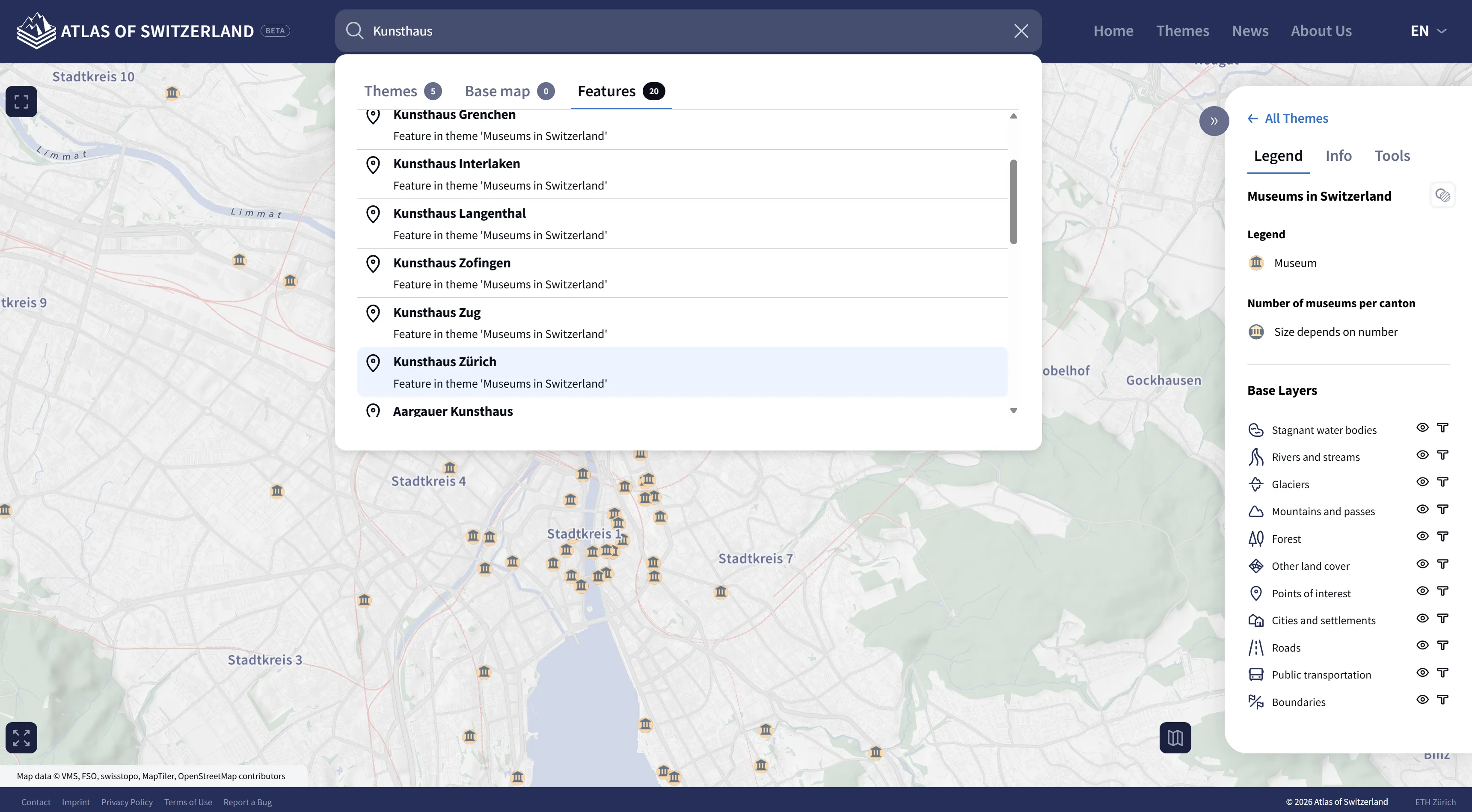Toggle visibility of Other land cover
Screen dimensions: 1472x812
pyautogui.click(x=1422, y=564)
